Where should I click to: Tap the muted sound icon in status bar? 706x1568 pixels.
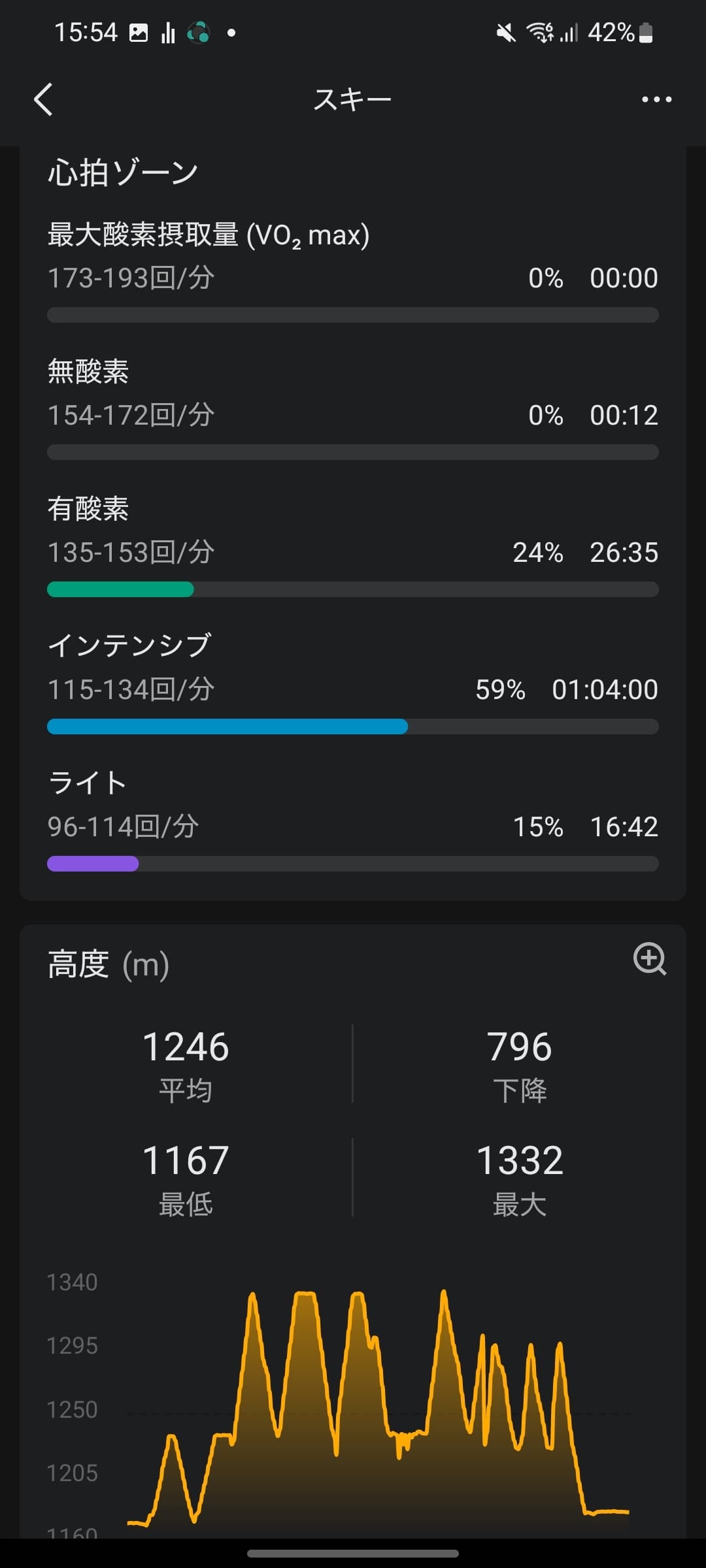(x=505, y=33)
